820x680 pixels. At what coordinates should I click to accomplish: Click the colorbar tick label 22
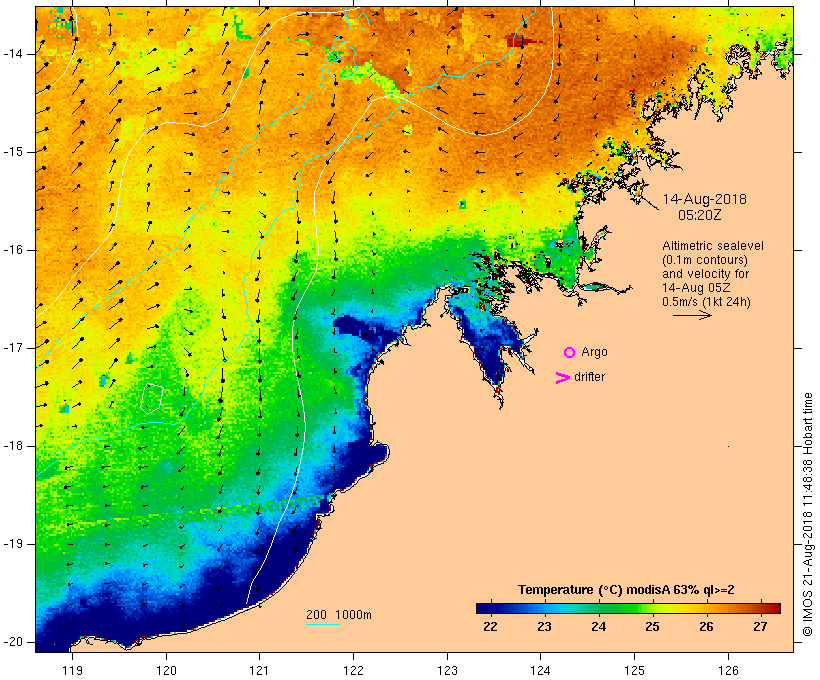click(x=490, y=626)
